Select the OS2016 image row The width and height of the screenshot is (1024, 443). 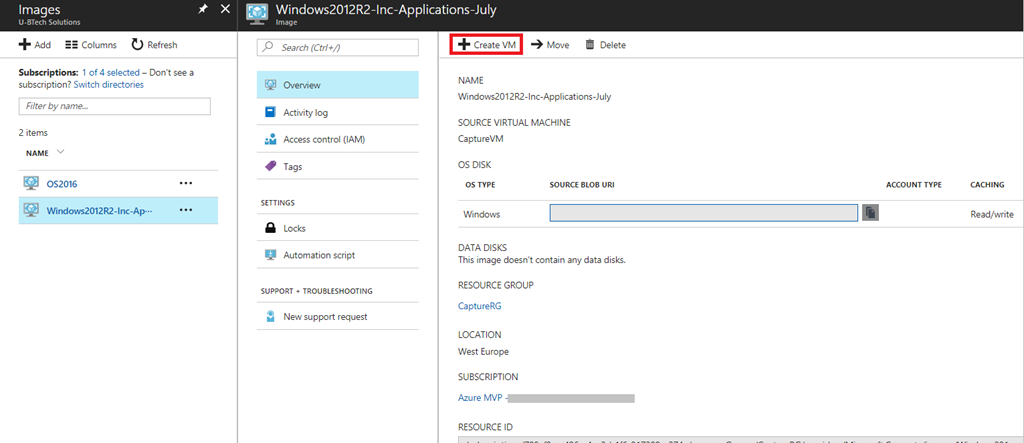pos(118,183)
